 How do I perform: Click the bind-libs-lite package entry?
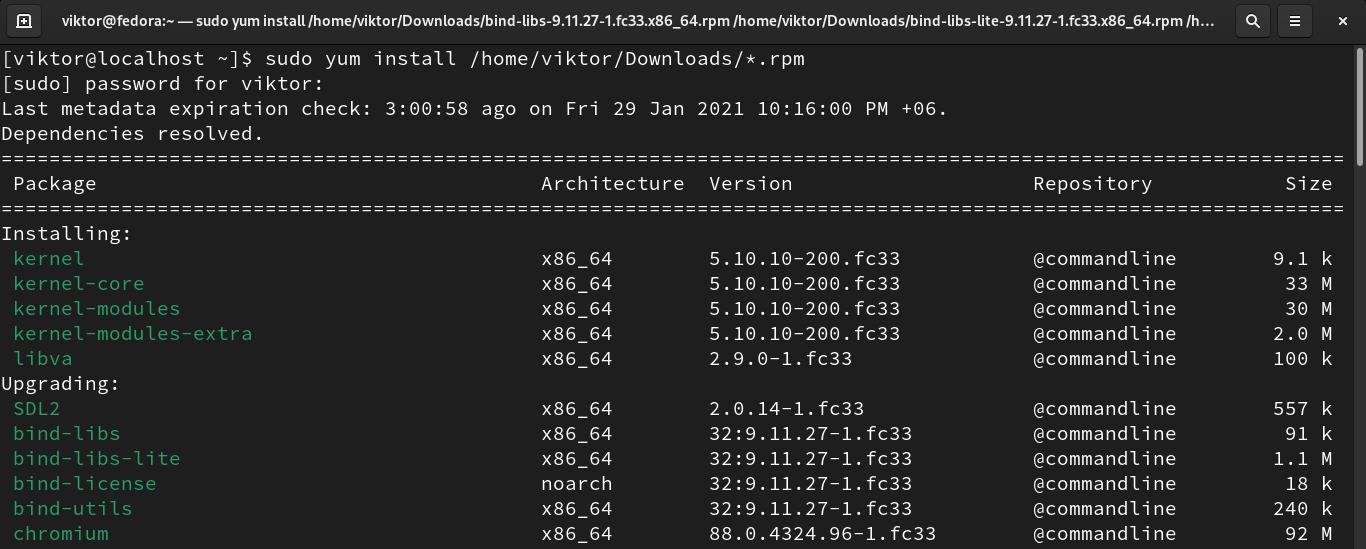pos(96,458)
